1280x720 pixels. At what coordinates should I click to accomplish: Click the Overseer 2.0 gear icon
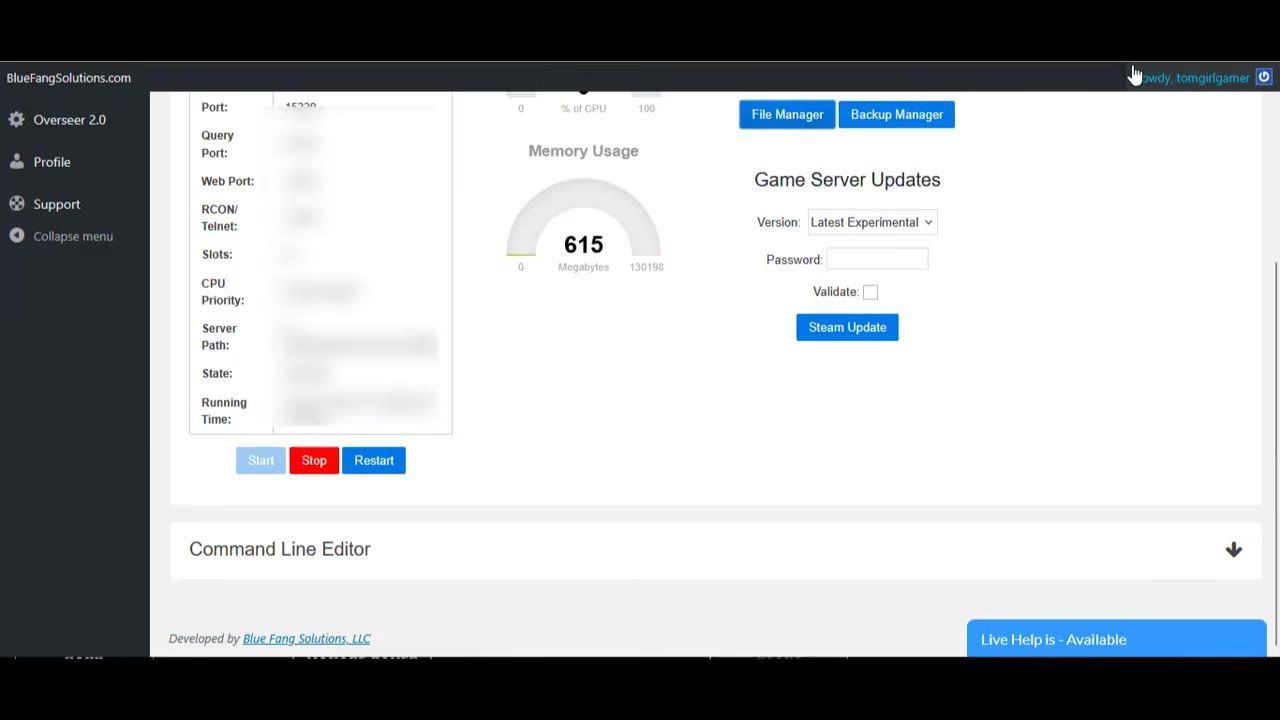pos(16,119)
